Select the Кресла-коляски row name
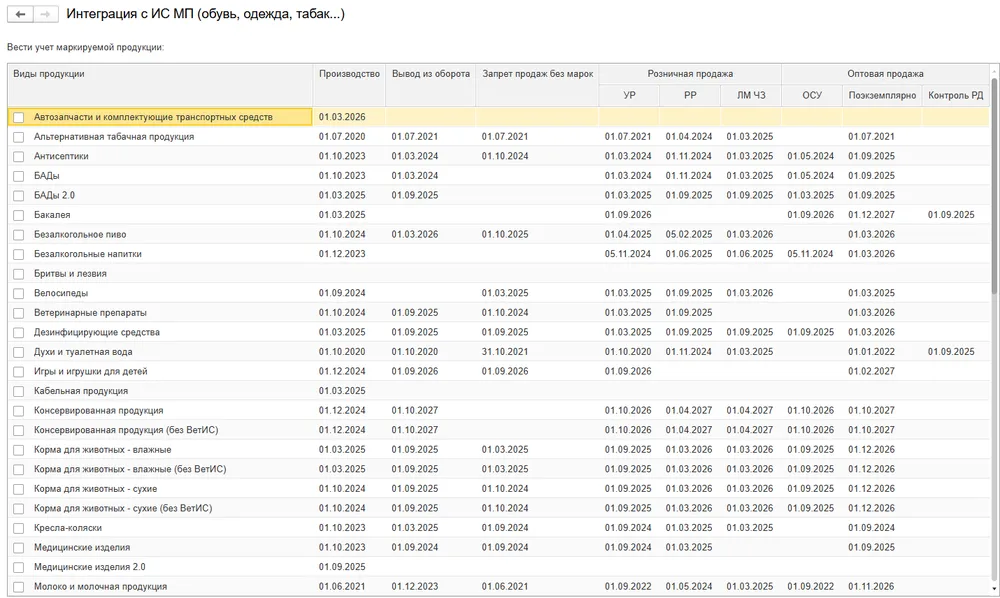Screen dimensions: 1000x598 (68, 528)
